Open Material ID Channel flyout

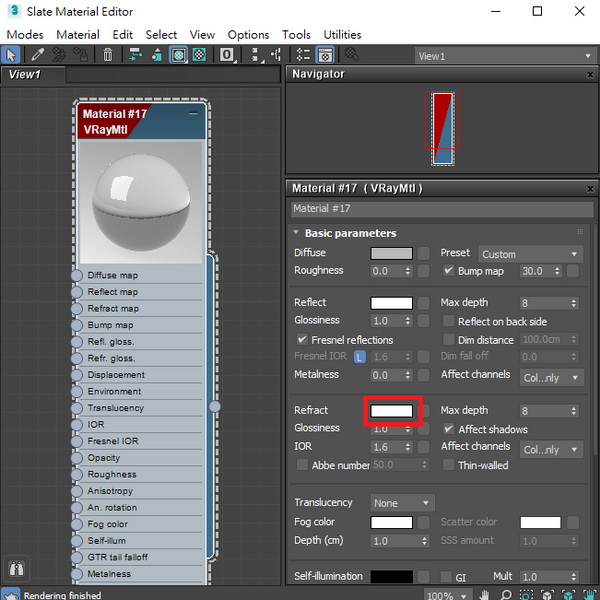(x=227, y=55)
